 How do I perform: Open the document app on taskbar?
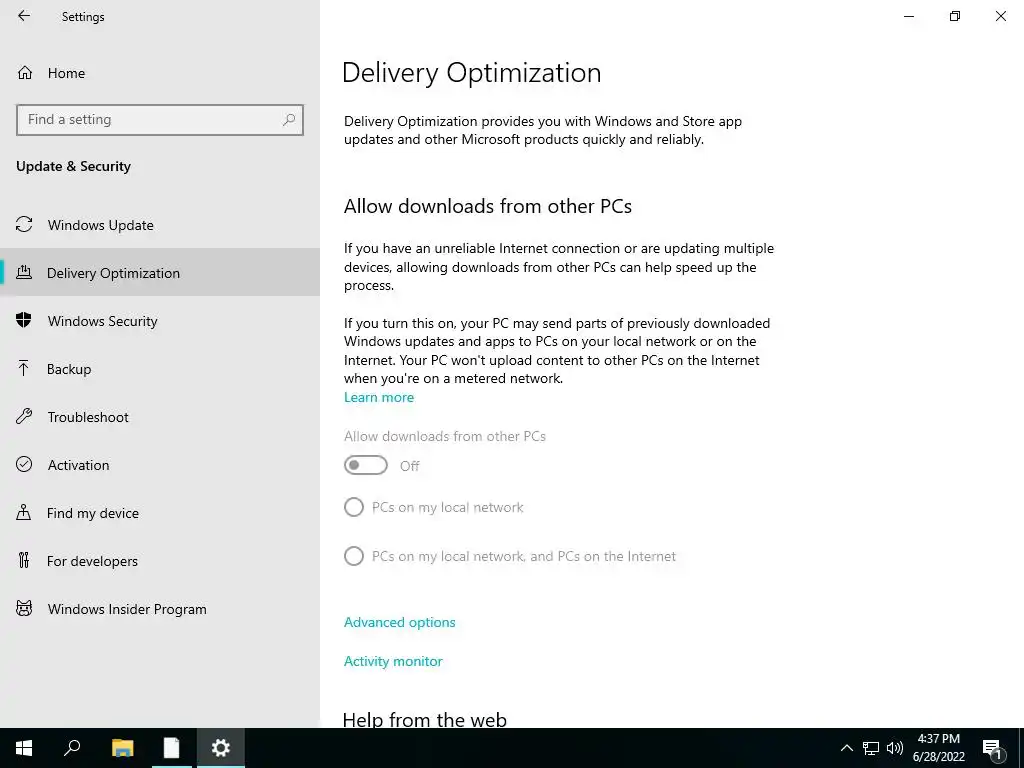pos(171,748)
